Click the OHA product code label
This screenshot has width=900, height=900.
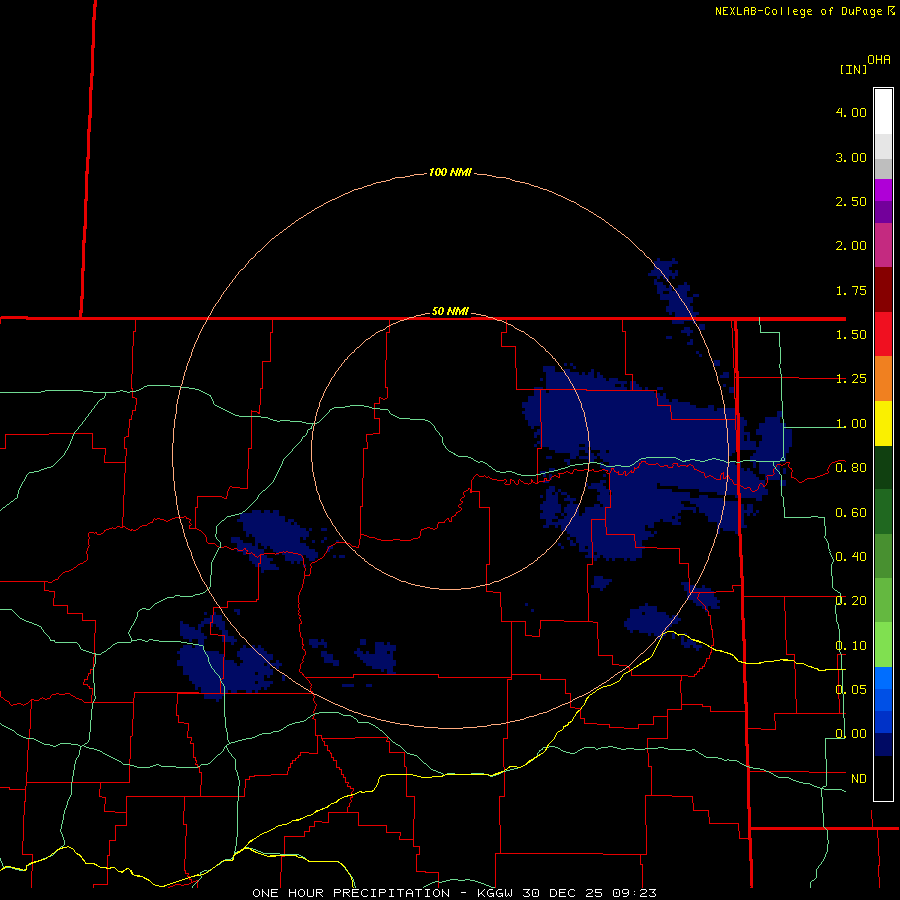pyautogui.click(x=879, y=60)
